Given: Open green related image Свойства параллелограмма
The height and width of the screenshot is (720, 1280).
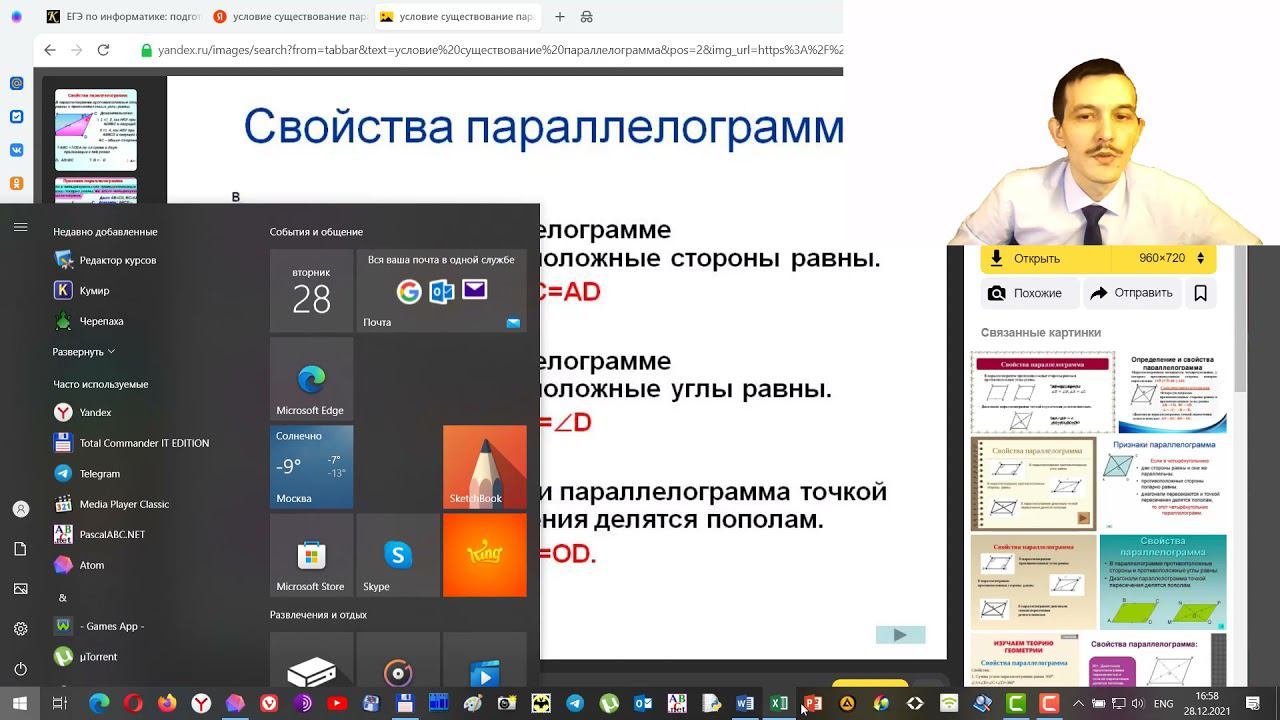Looking at the screenshot, I should [x=1163, y=582].
